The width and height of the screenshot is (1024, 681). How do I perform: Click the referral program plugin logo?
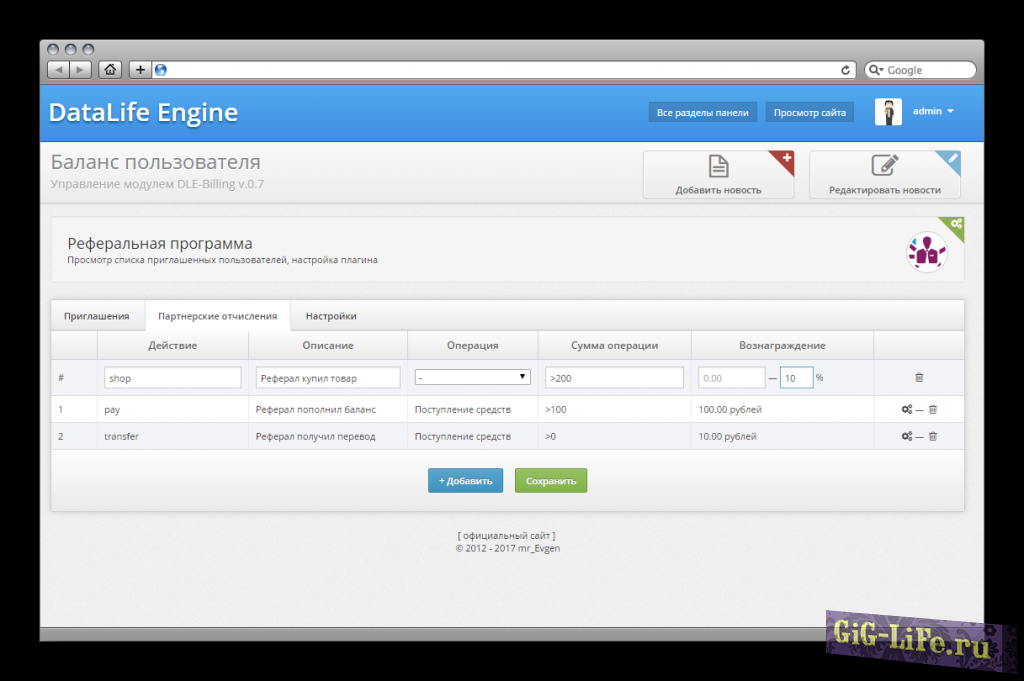tap(926, 251)
